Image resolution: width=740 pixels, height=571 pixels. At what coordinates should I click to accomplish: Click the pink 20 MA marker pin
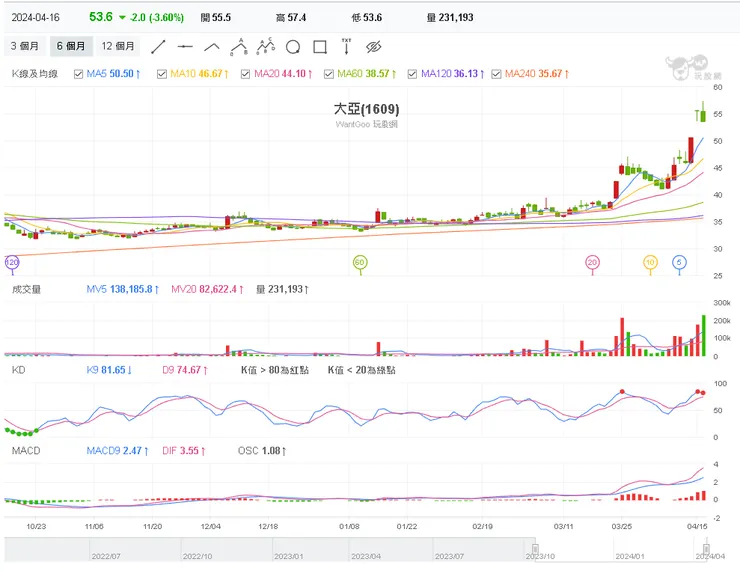click(592, 263)
